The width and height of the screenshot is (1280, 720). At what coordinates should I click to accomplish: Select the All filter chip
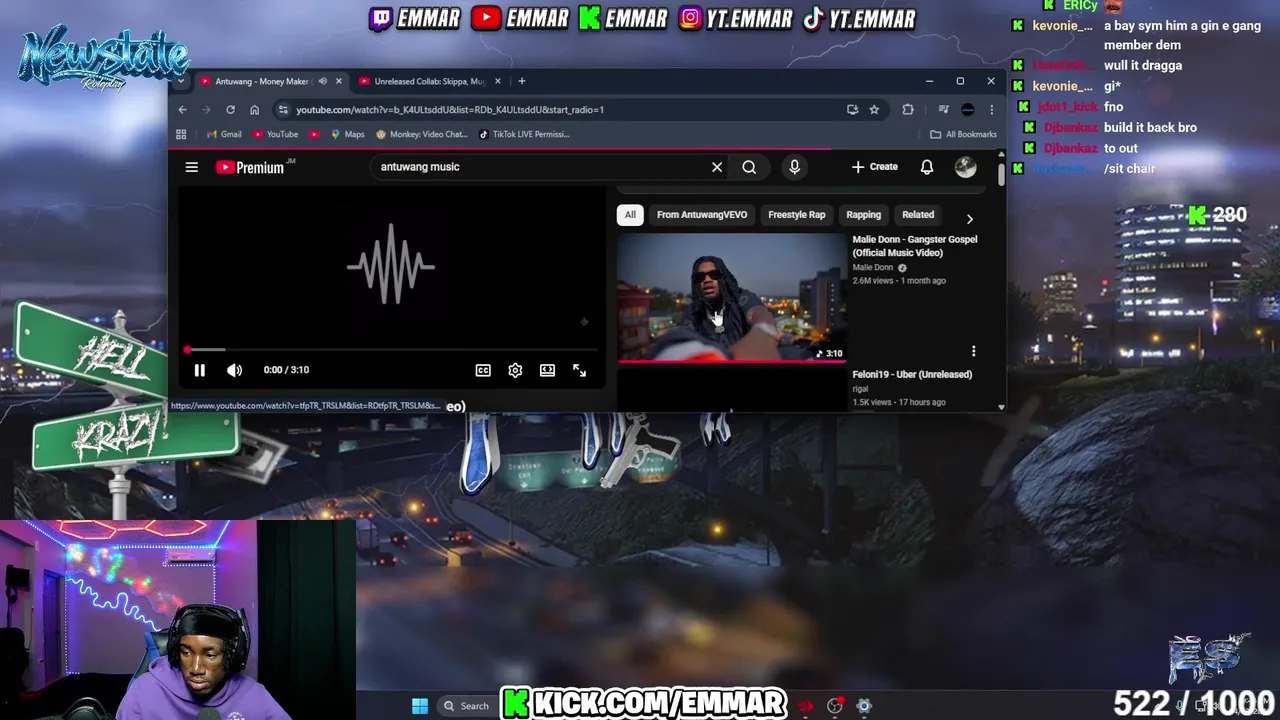click(x=630, y=215)
